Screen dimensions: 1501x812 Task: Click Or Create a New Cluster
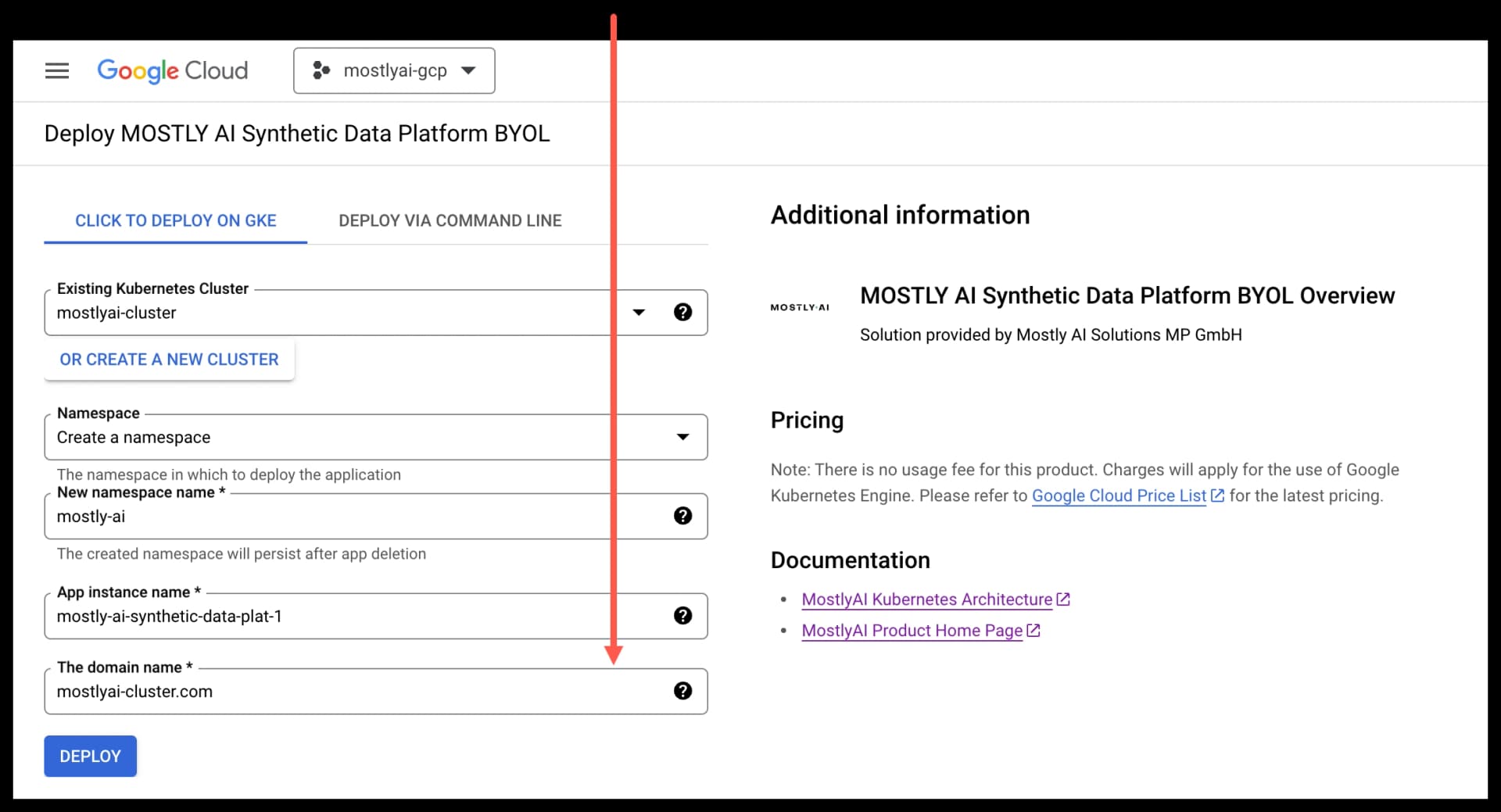tap(169, 359)
